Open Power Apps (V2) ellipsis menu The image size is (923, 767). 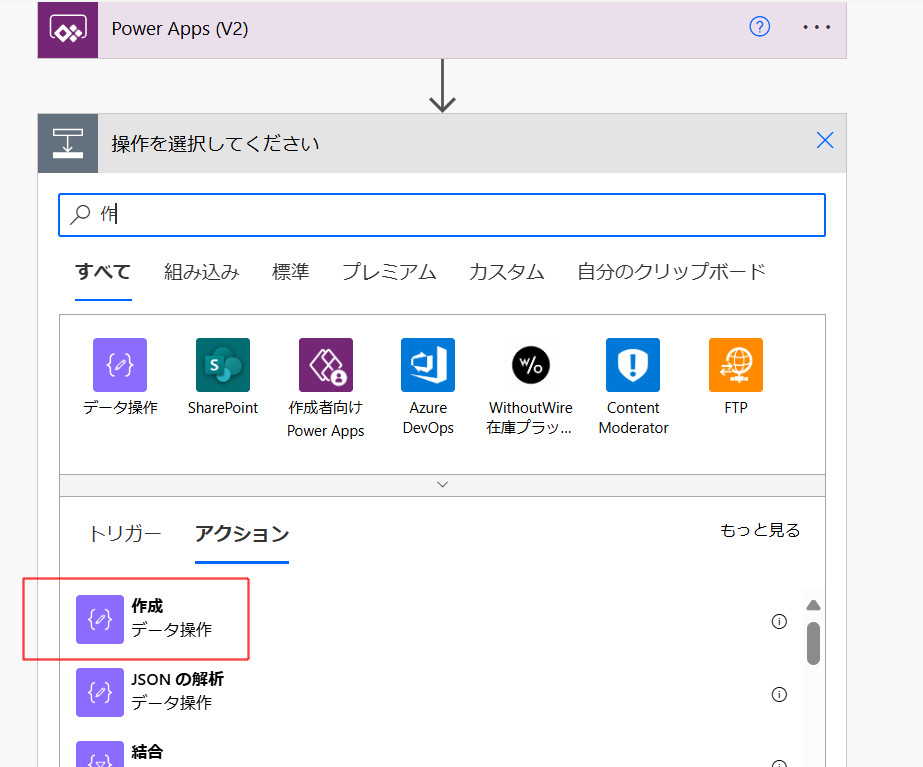point(817,27)
